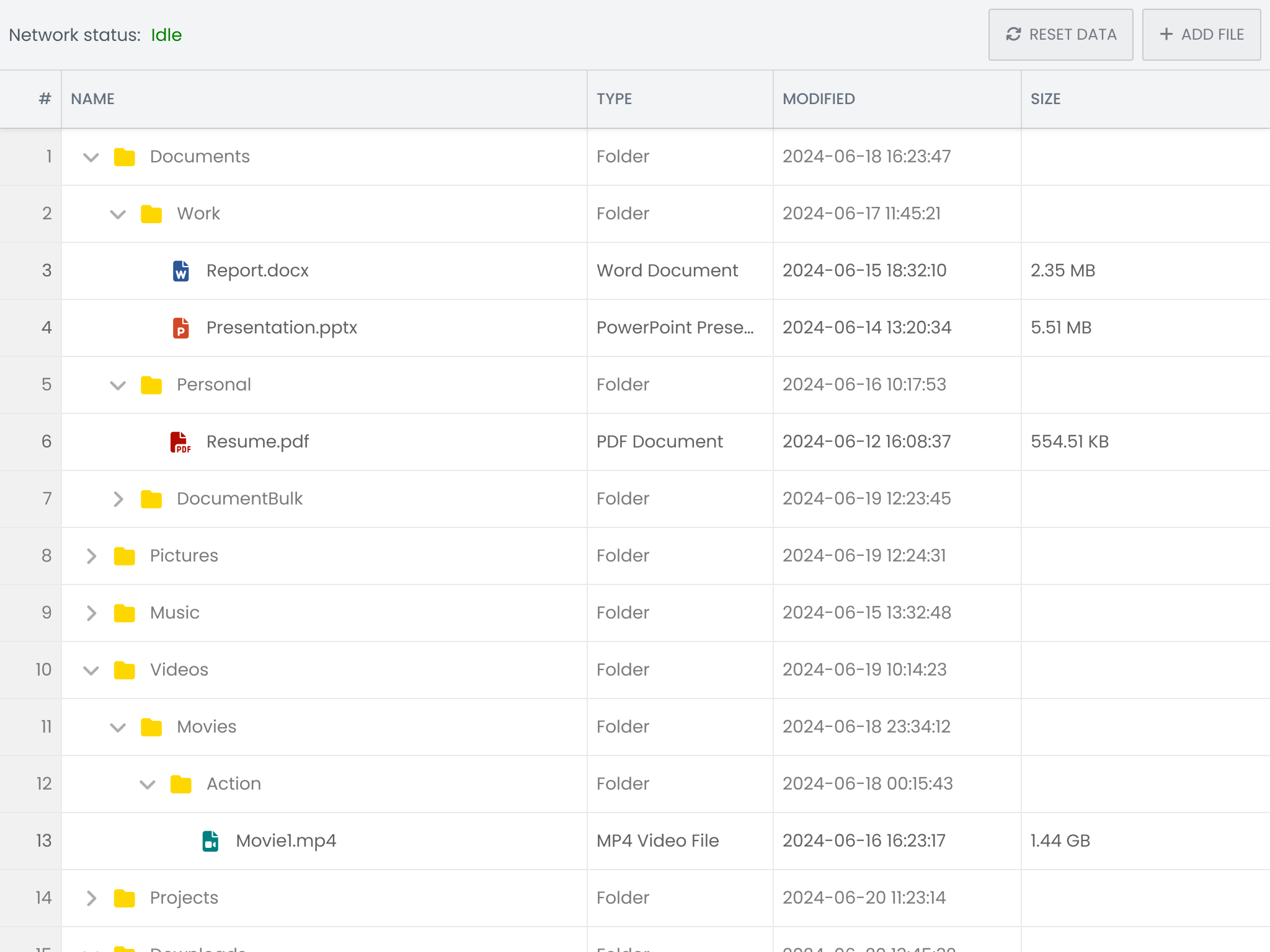This screenshot has height=952, width=1270.
Task: Click the Reset Data button
Action: [1060, 35]
